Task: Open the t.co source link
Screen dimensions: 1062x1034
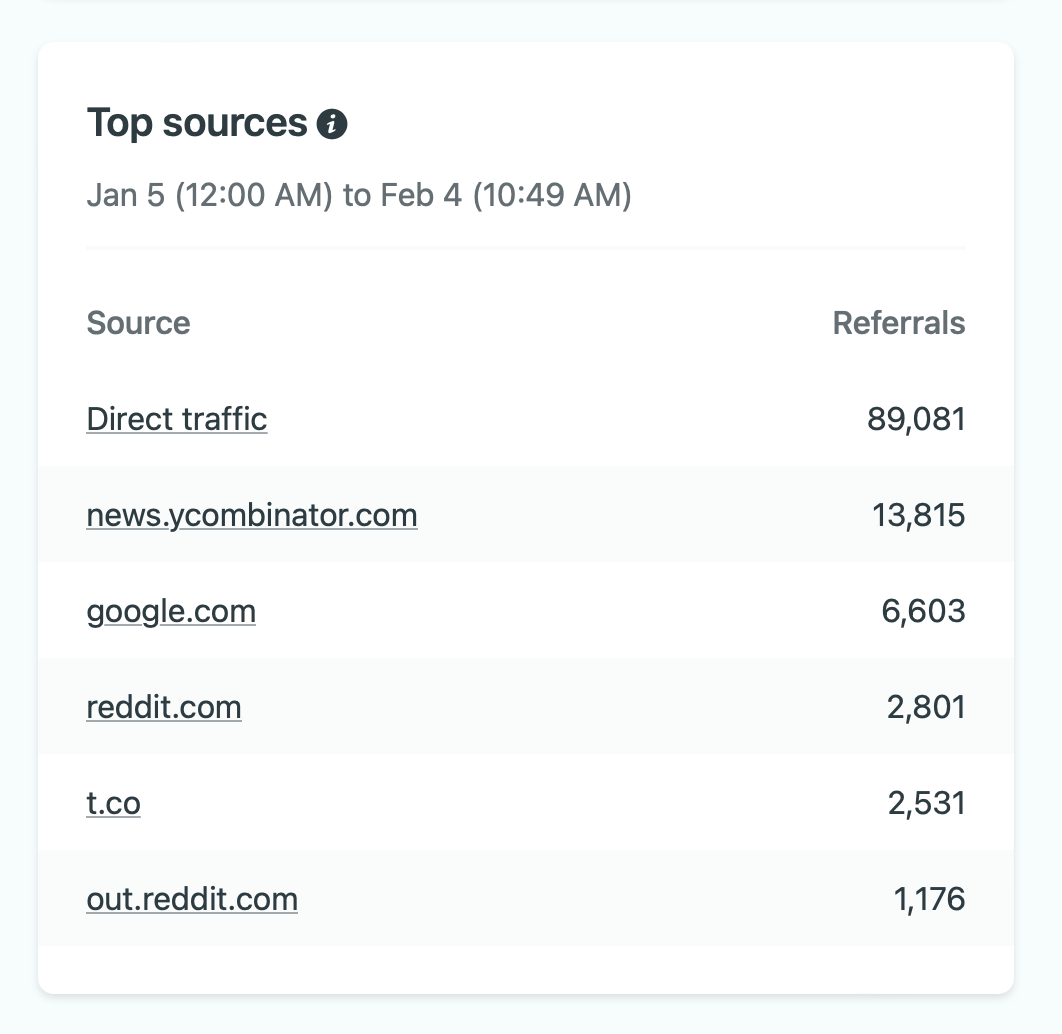Action: 114,804
